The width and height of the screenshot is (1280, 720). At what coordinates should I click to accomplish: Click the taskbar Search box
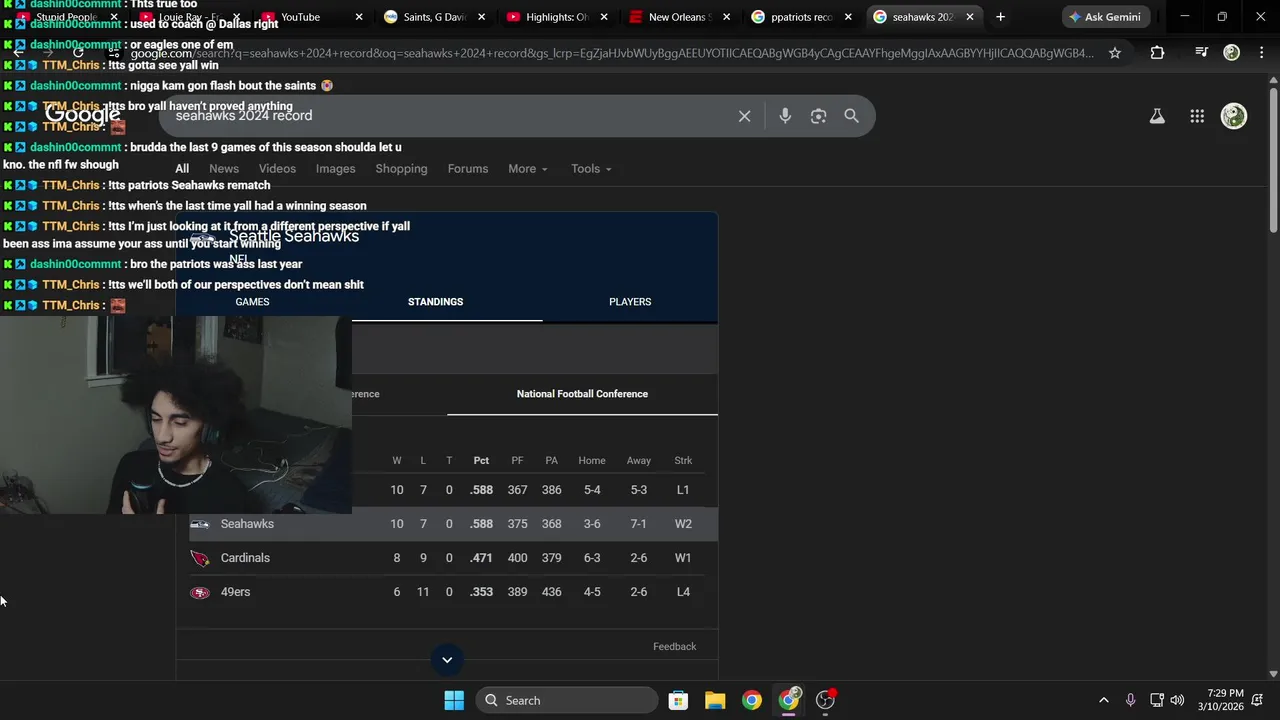click(567, 700)
